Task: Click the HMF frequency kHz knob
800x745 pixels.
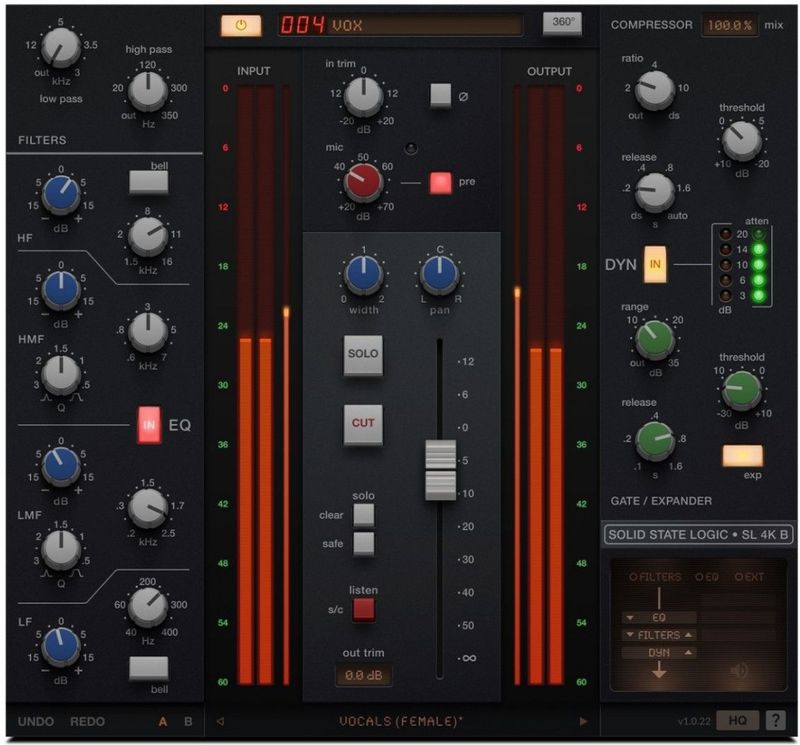Action: (x=148, y=332)
